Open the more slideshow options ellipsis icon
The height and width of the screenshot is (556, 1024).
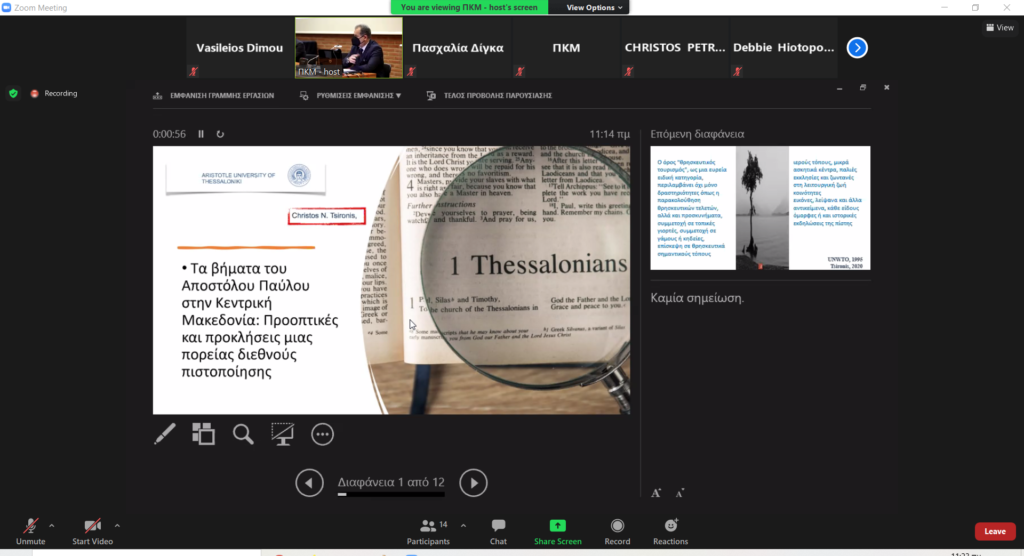(x=322, y=433)
